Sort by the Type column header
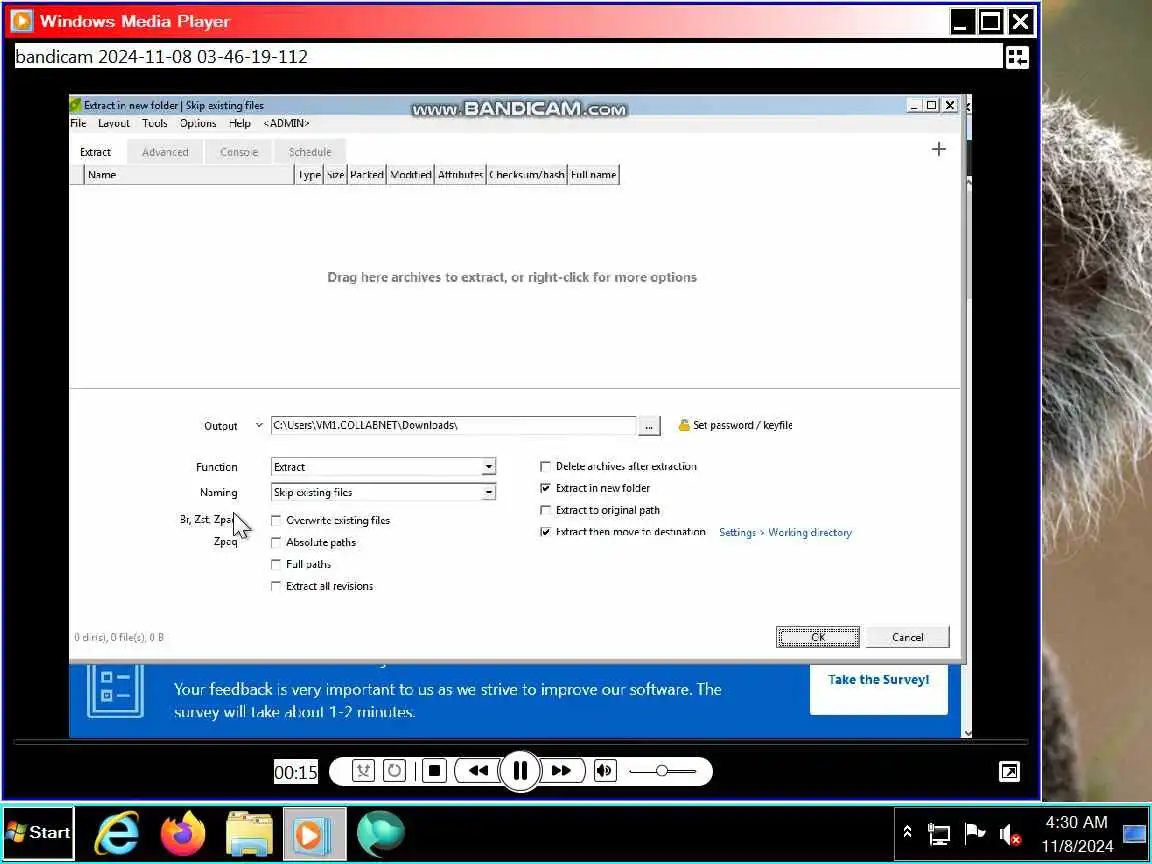The width and height of the screenshot is (1152, 864). pos(309,175)
